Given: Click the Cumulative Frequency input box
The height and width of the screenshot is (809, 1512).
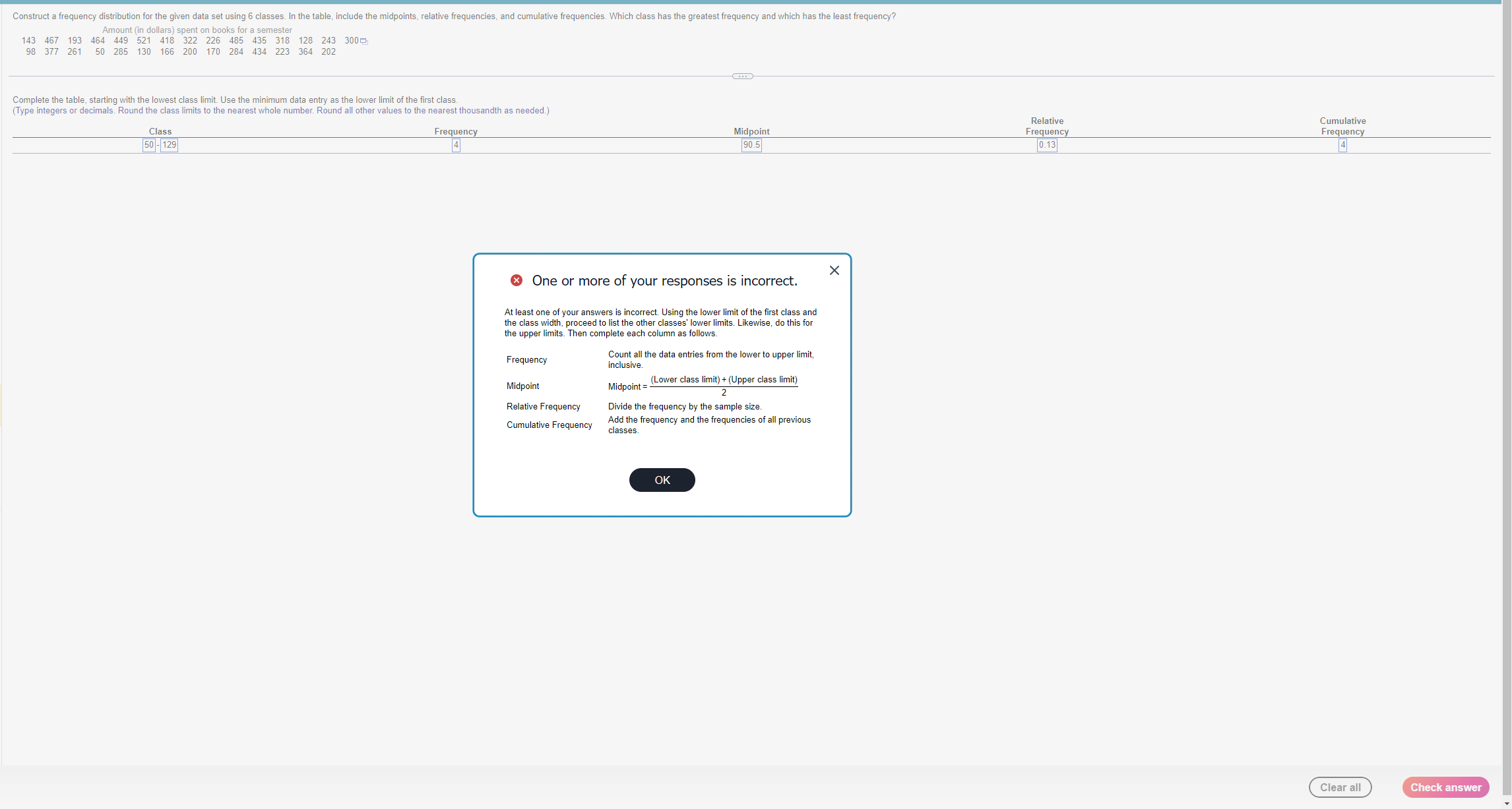Looking at the screenshot, I should [x=1342, y=145].
